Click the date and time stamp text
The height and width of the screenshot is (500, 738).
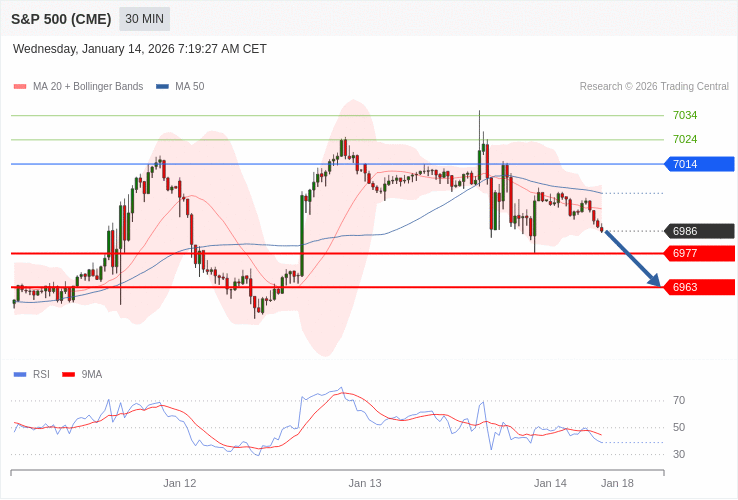(x=140, y=49)
